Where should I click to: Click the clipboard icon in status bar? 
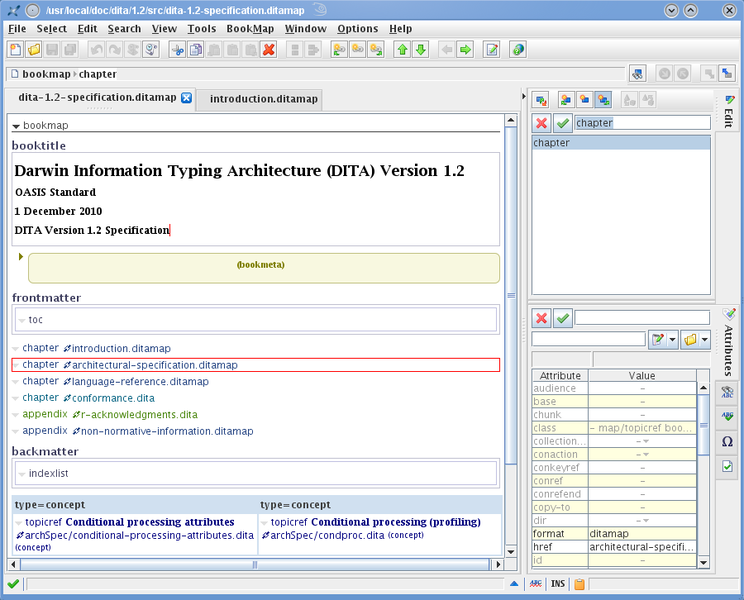[x=579, y=584]
